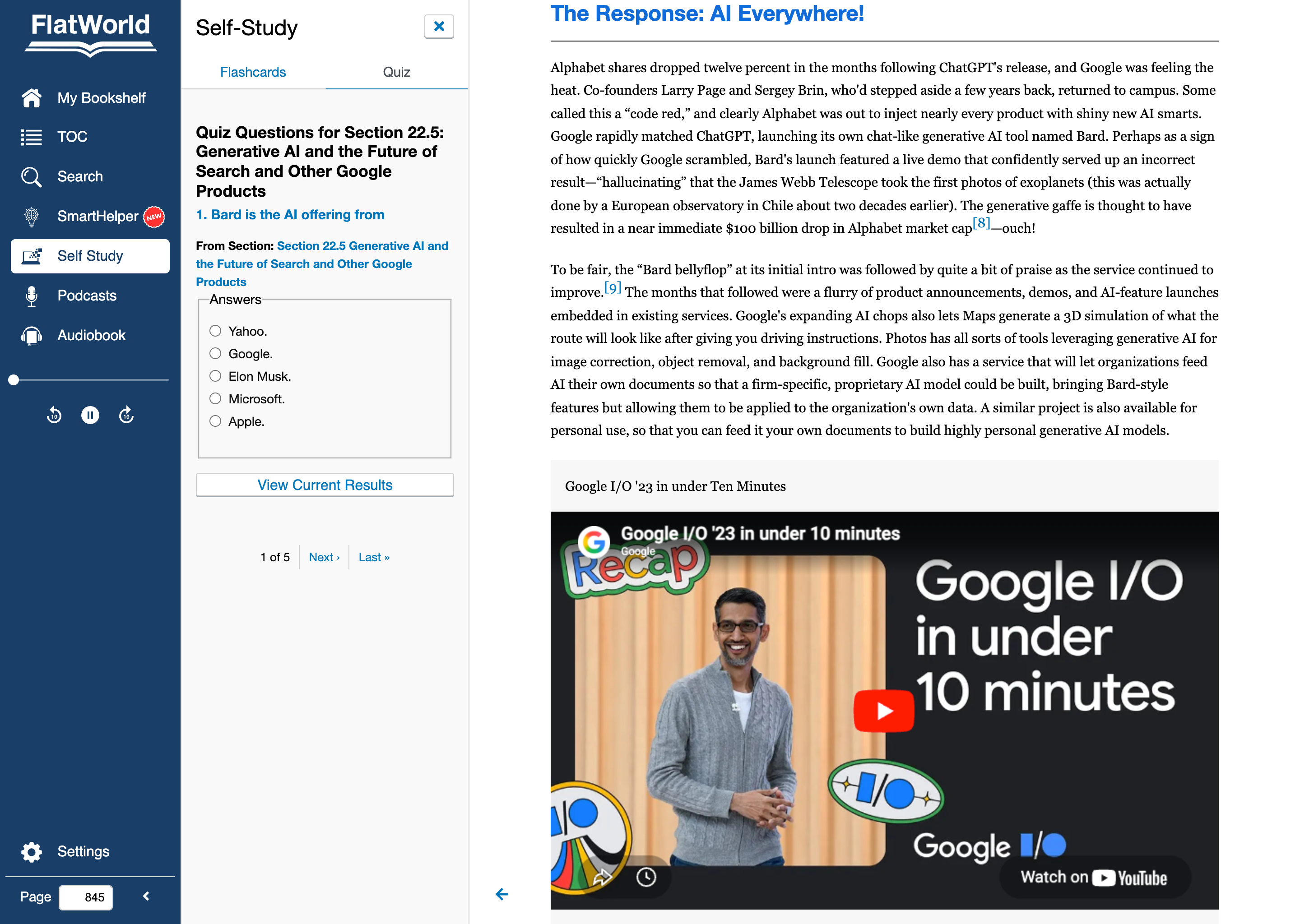This screenshot has height=924, width=1300.
Task: Open Settings gear icon
Action: coord(31,852)
